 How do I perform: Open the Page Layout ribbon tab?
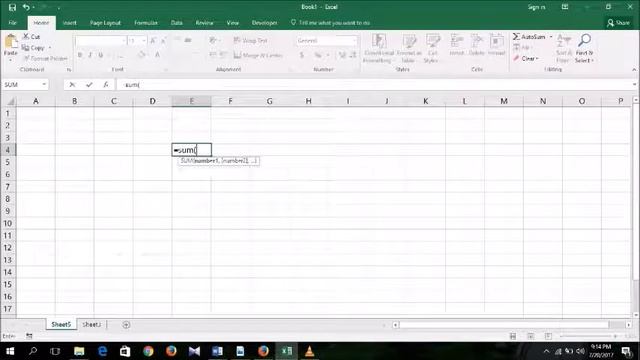105,23
